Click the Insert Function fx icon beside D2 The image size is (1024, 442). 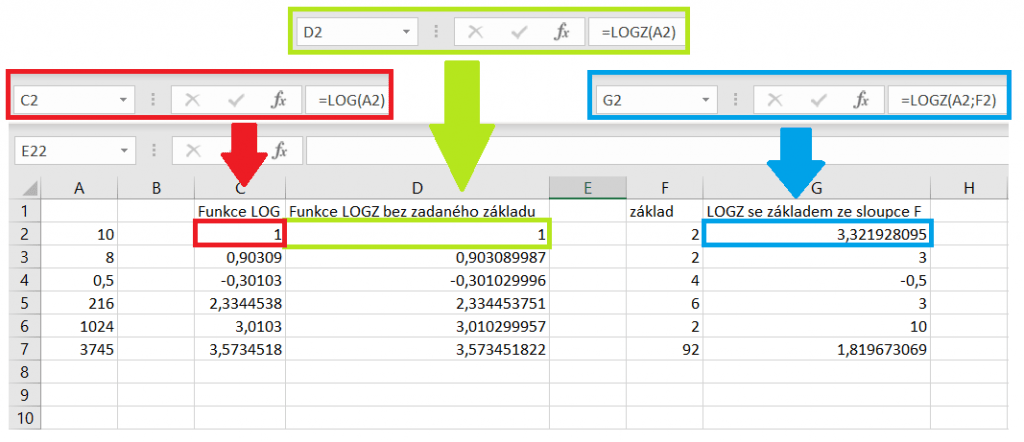(562, 32)
